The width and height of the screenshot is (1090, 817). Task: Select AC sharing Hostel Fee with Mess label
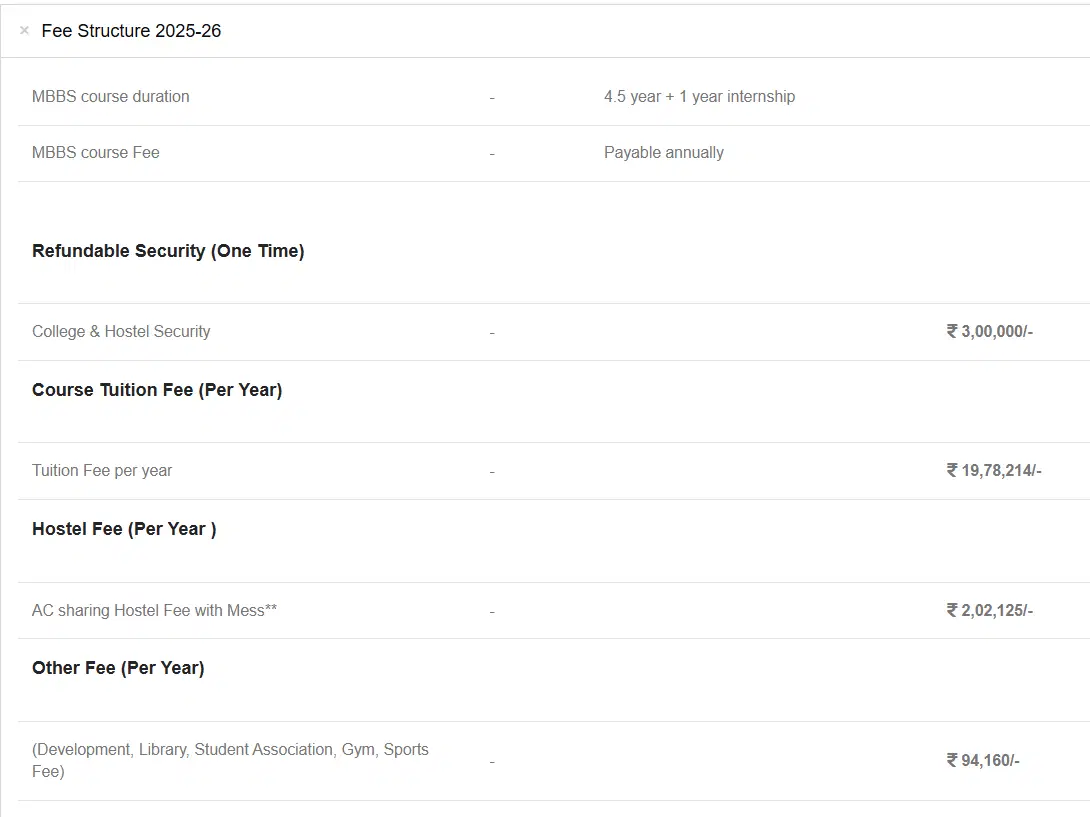pos(154,610)
